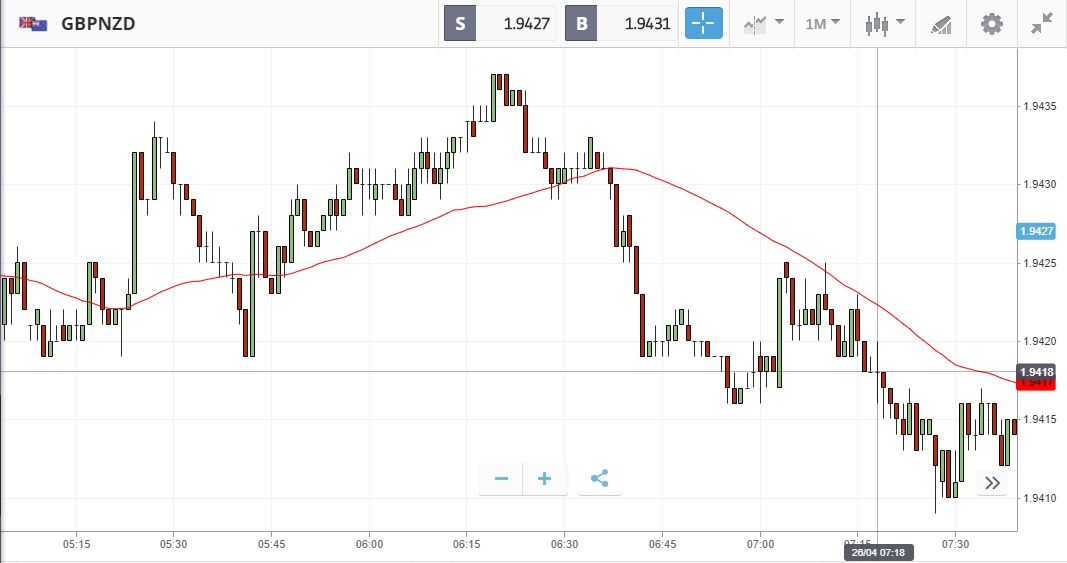1067x563 pixels.
Task: Zoom in chart with plus button
Action: coord(545,479)
